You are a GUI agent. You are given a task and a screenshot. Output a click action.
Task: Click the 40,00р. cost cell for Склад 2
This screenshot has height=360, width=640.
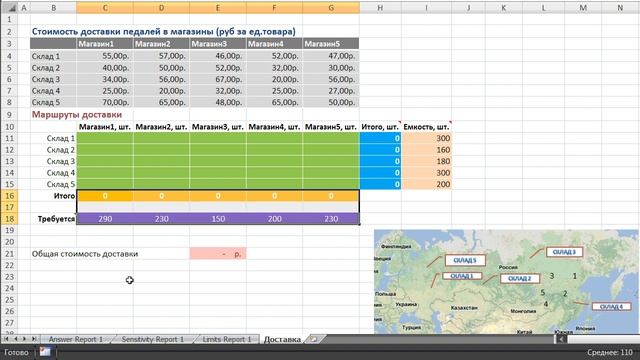105,67
